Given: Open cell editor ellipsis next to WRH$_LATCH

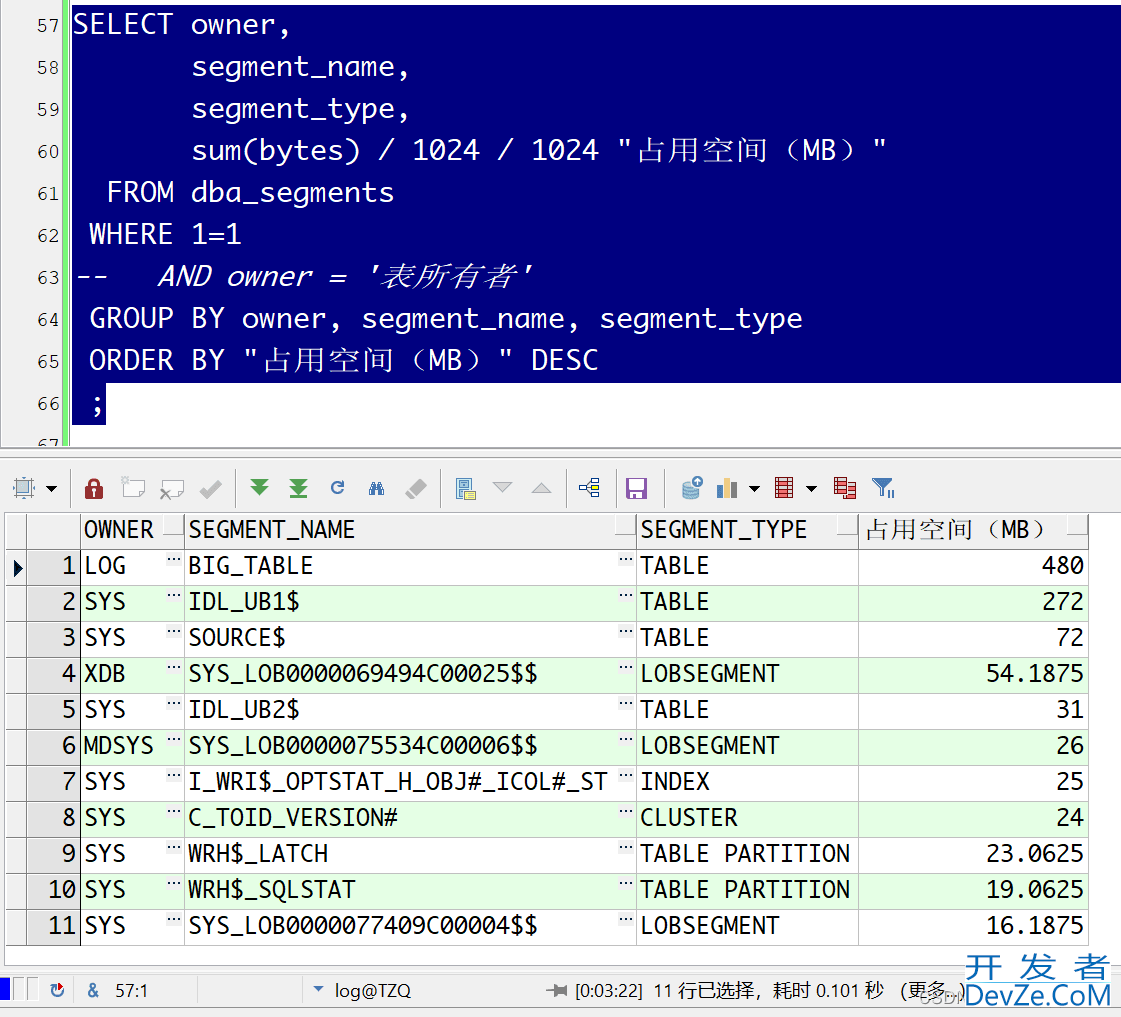Looking at the screenshot, I should point(626,848).
